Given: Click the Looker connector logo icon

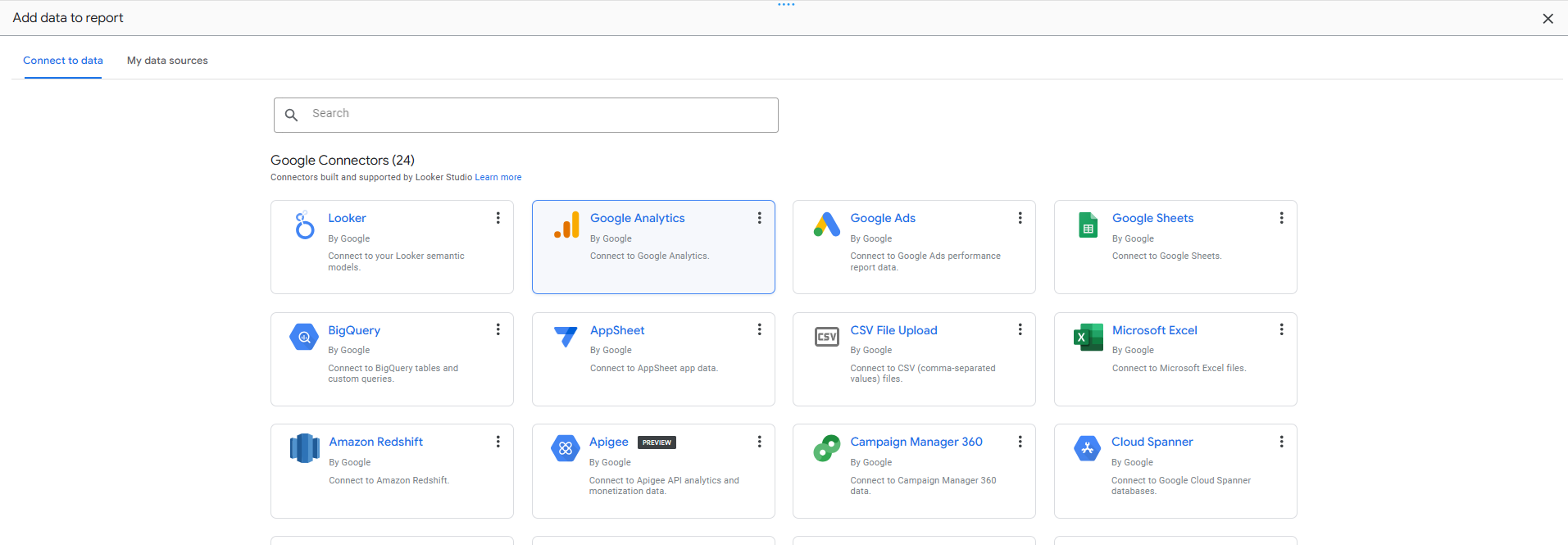Looking at the screenshot, I should click(x=304, y=225).
